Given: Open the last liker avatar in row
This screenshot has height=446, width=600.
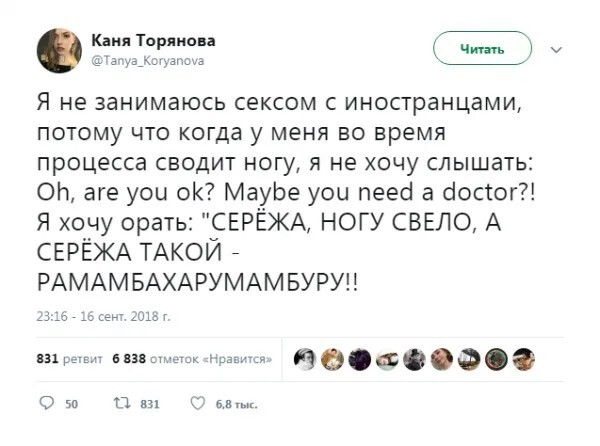Looking at the screenshot, I should coord(524,360).
